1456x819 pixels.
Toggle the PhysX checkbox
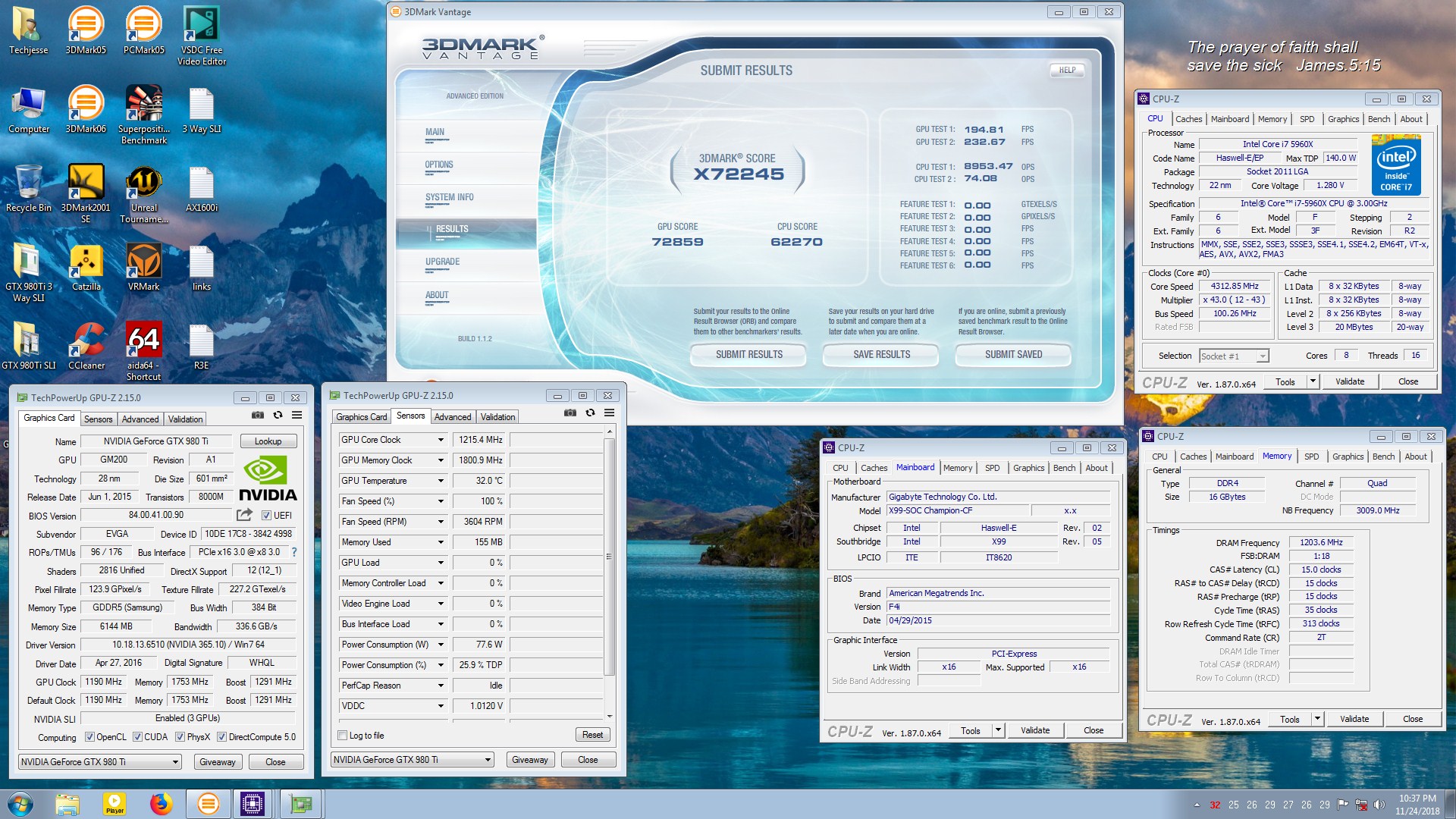[180, 737]
